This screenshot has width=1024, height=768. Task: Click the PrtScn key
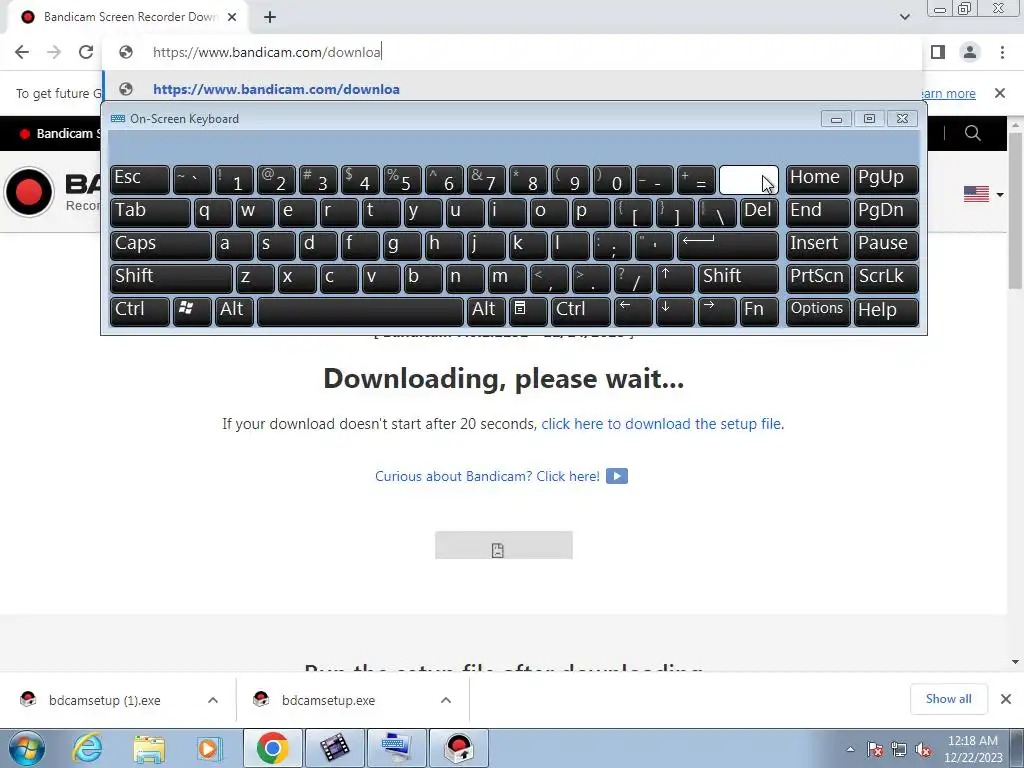818,278
